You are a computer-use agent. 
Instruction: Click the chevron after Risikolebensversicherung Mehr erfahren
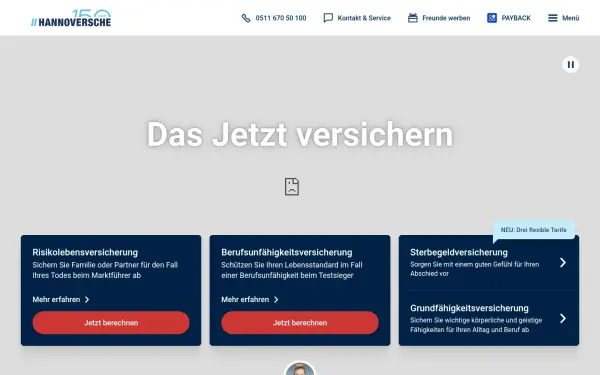(x=87, y=300)
